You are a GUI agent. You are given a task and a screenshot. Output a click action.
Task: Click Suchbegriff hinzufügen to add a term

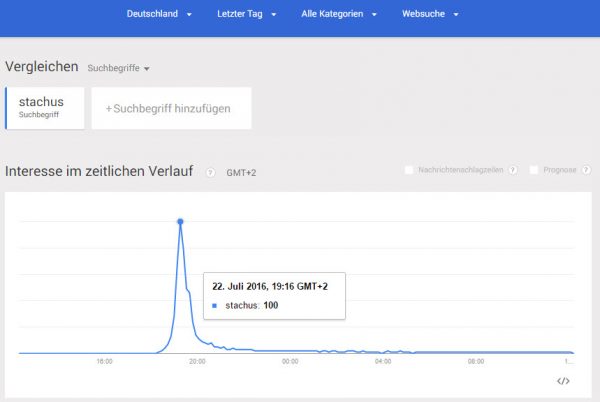(171, 108)
